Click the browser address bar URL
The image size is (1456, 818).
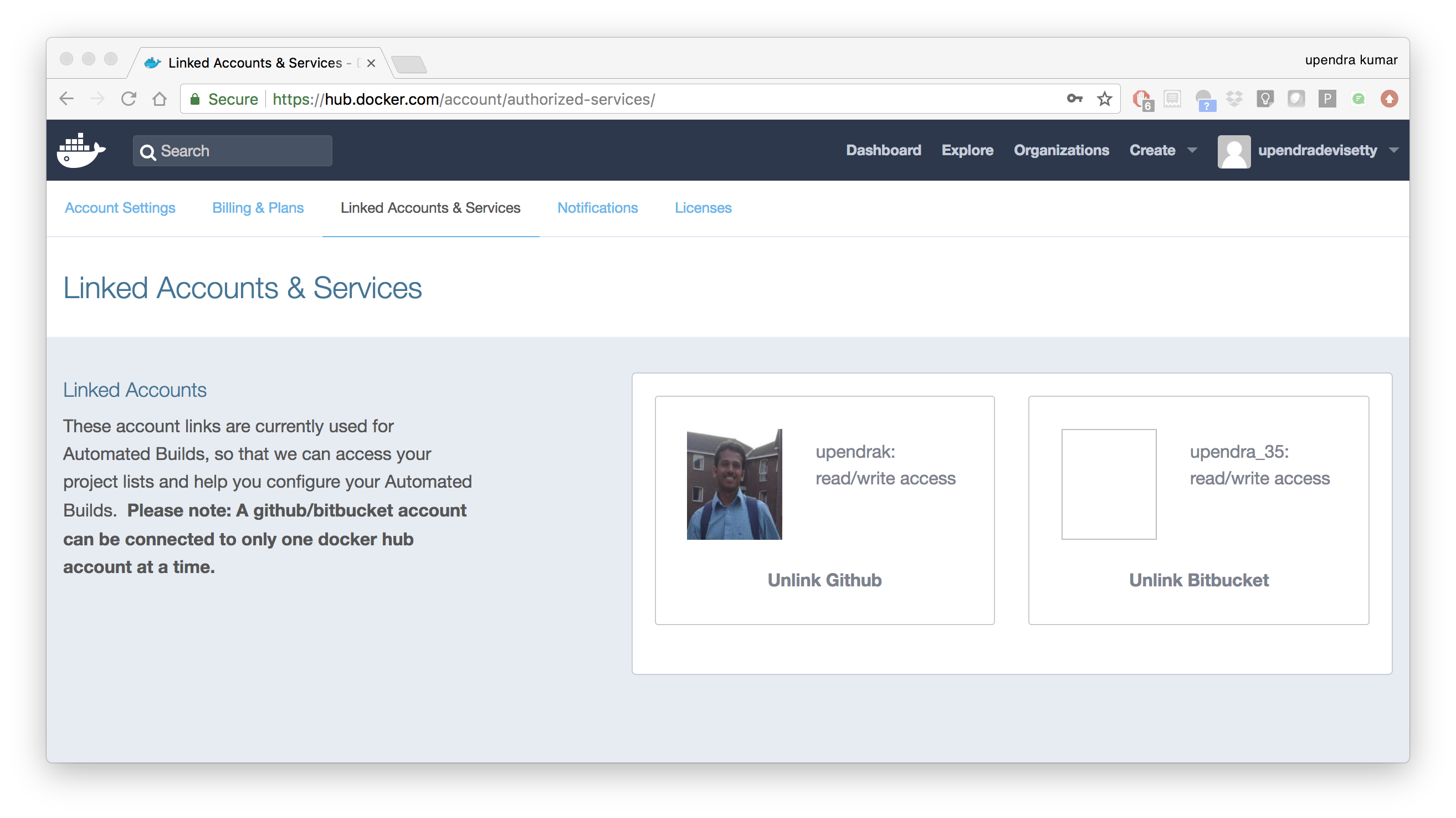click(x=464, y=100)
